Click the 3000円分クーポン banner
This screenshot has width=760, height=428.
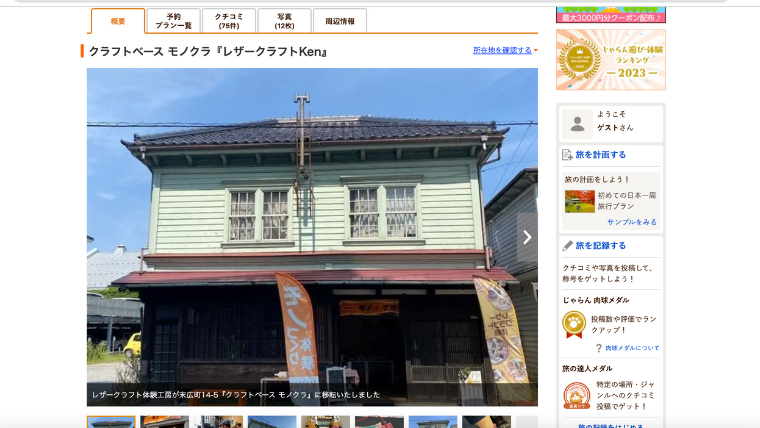pos(610,14)
